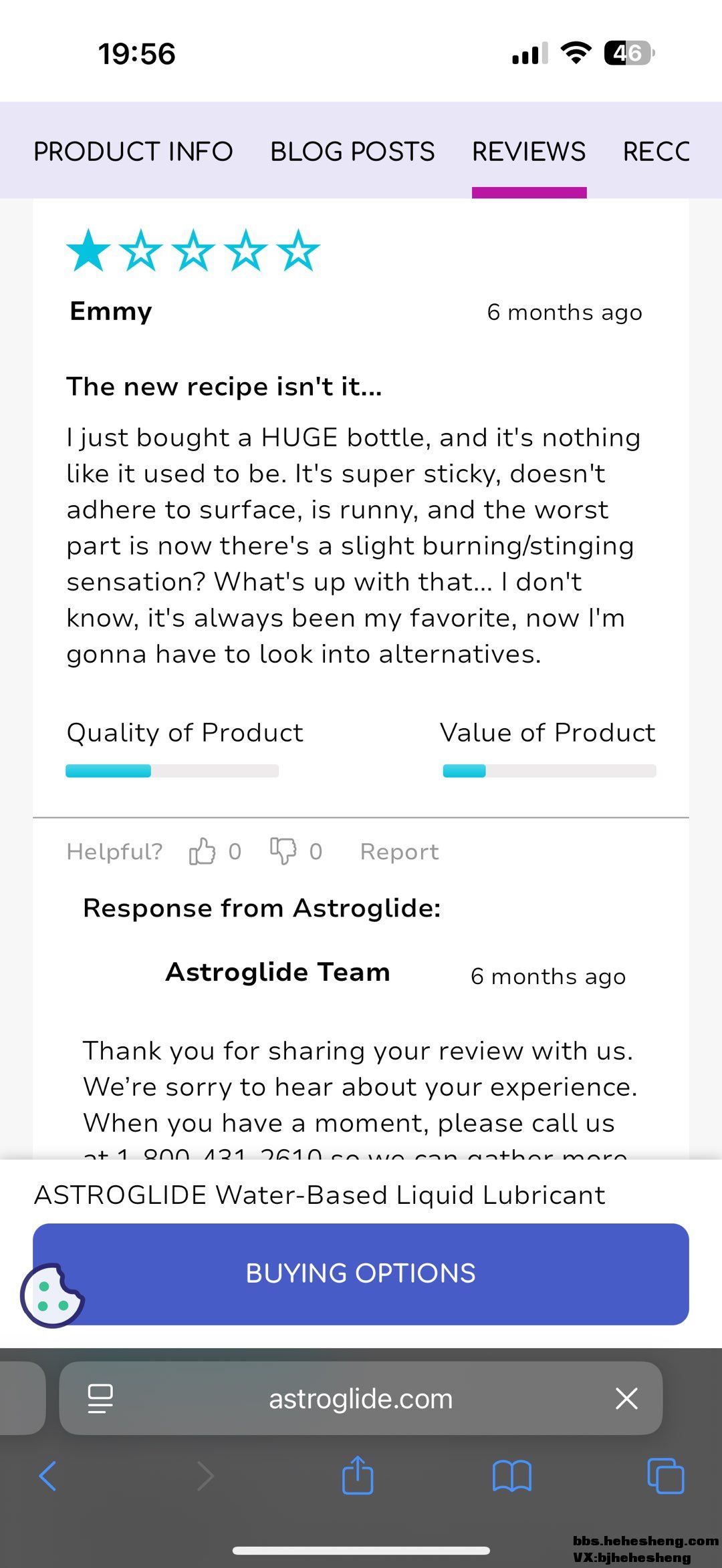Viewport: 722px width, 1568px height.
Task: Tap the thumbs down icon
Action: click(283, 851)
